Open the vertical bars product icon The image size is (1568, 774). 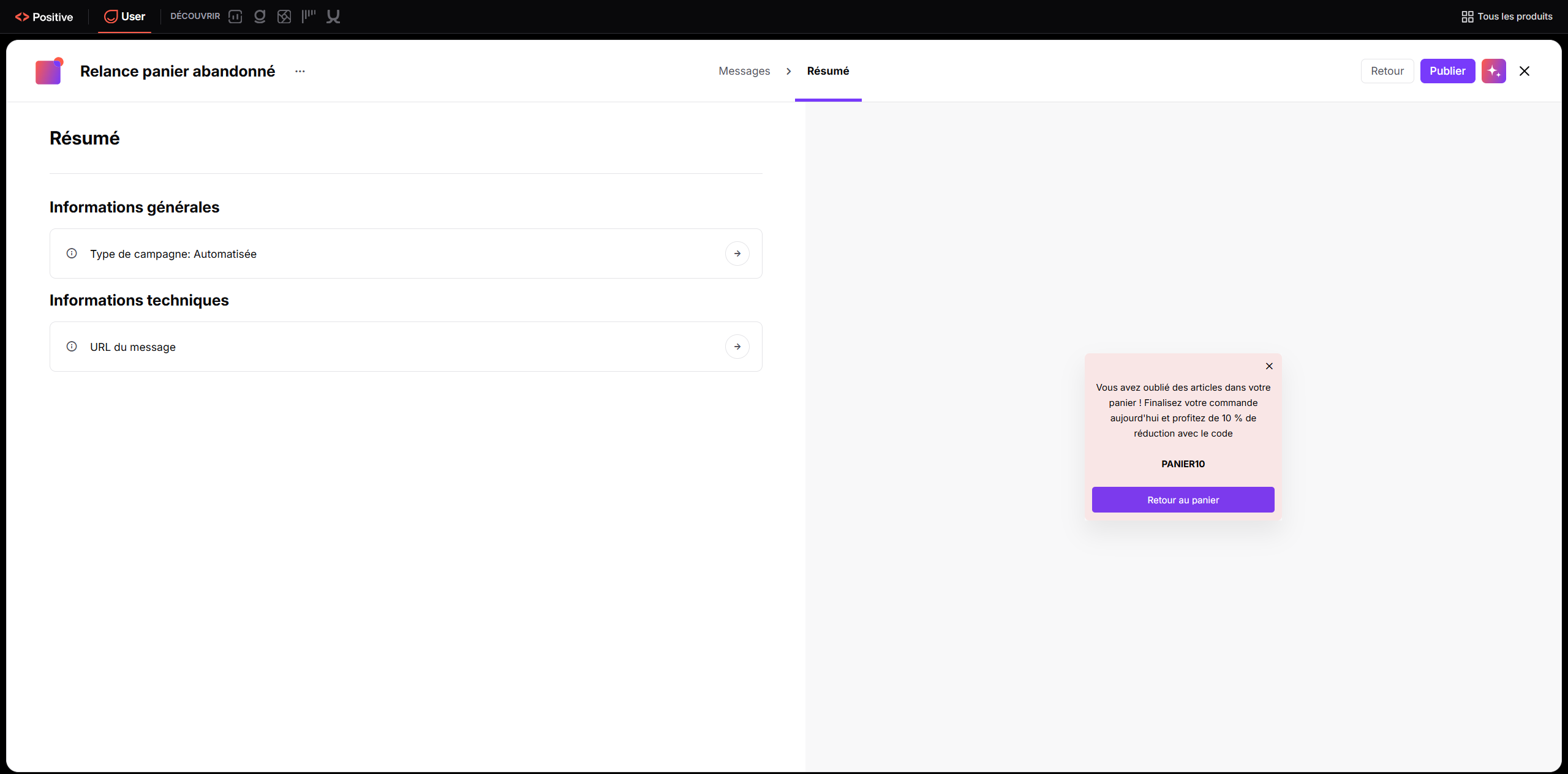point(309,17)
